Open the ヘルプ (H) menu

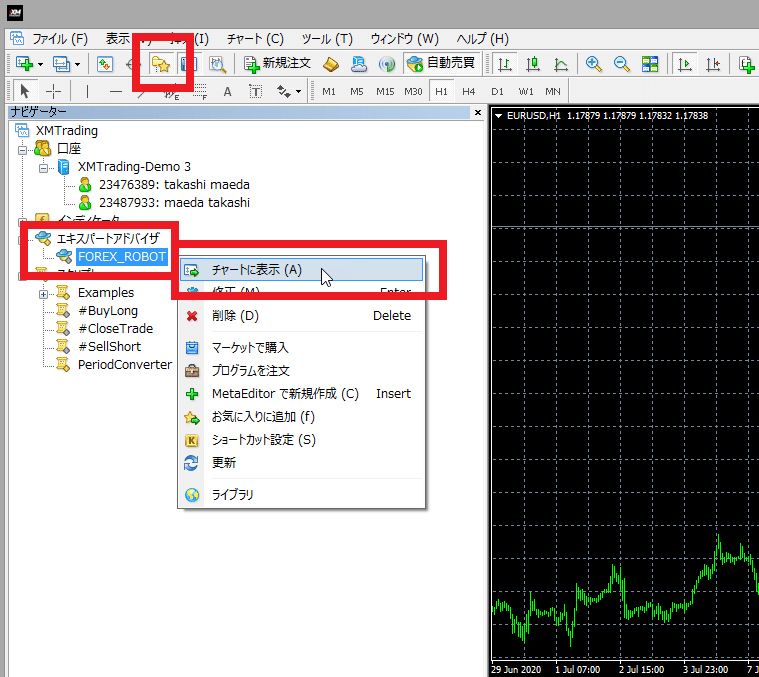[483, 39]
